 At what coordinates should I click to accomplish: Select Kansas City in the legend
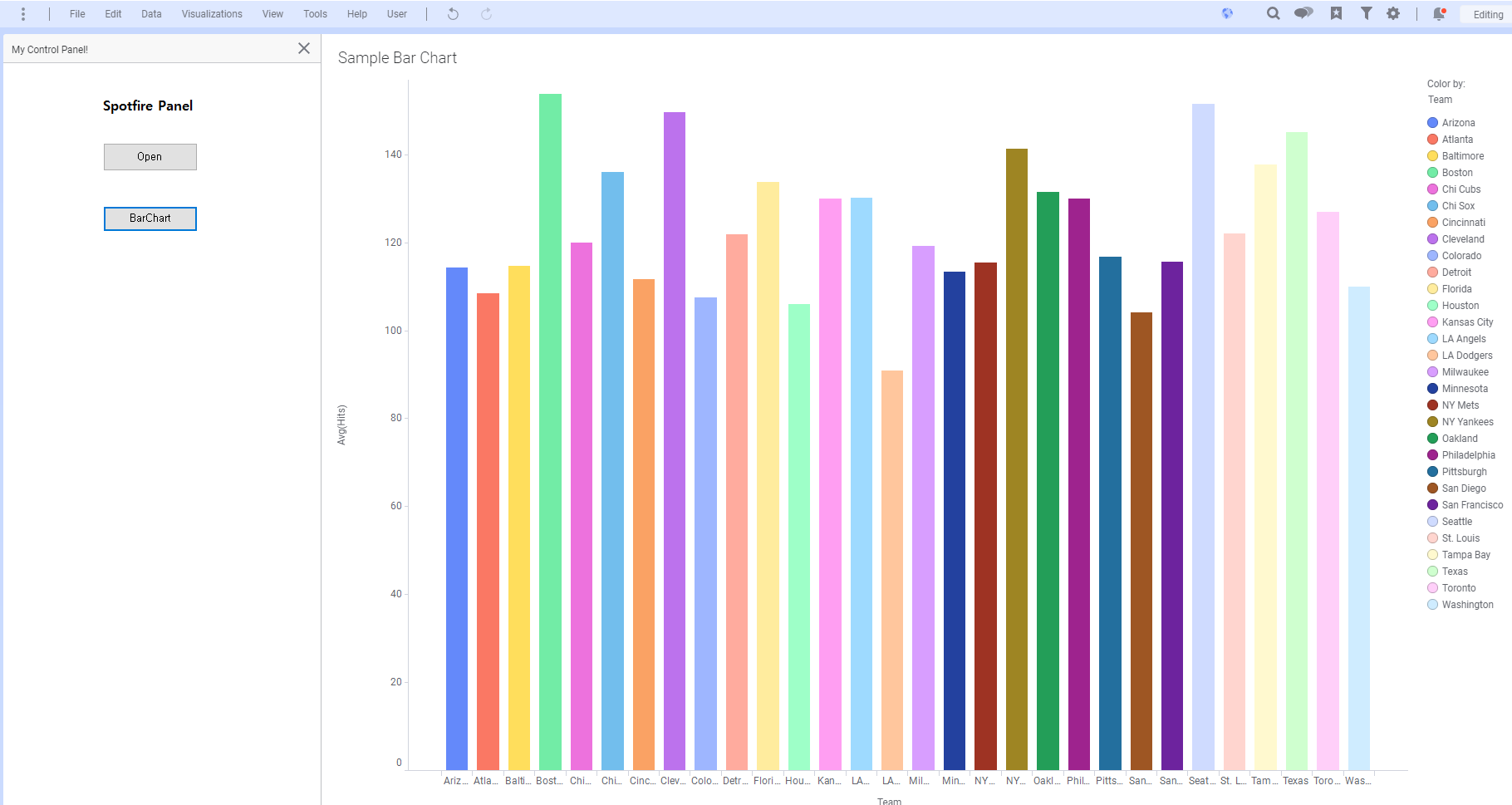[x=1460, y=322]
